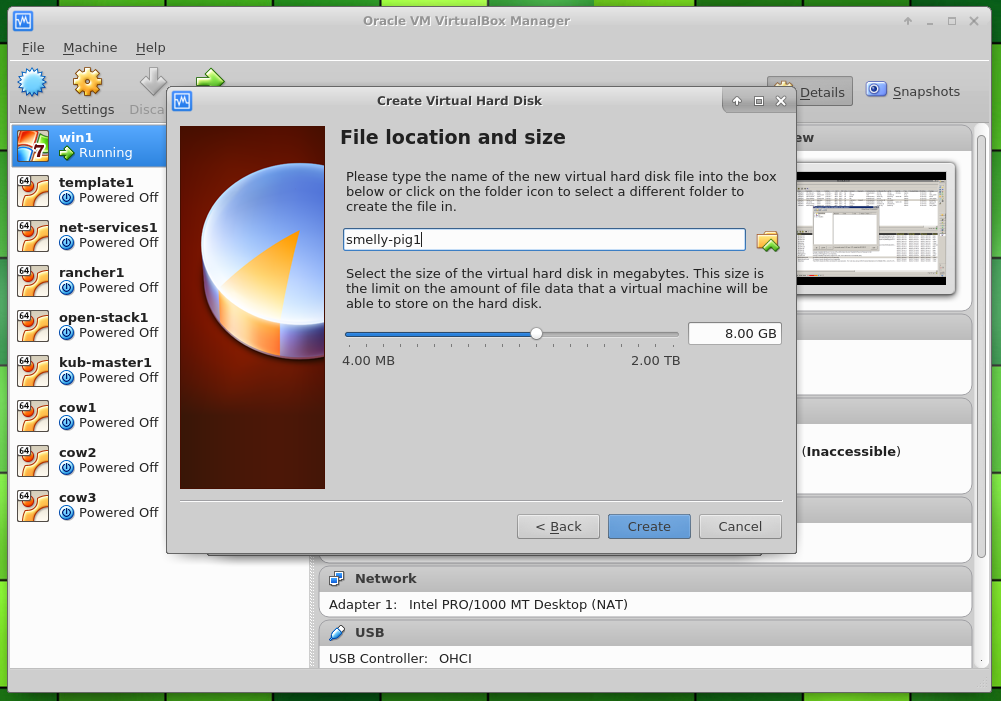Close the Create Virtual Hard Disk dialog

pos(781,101)
